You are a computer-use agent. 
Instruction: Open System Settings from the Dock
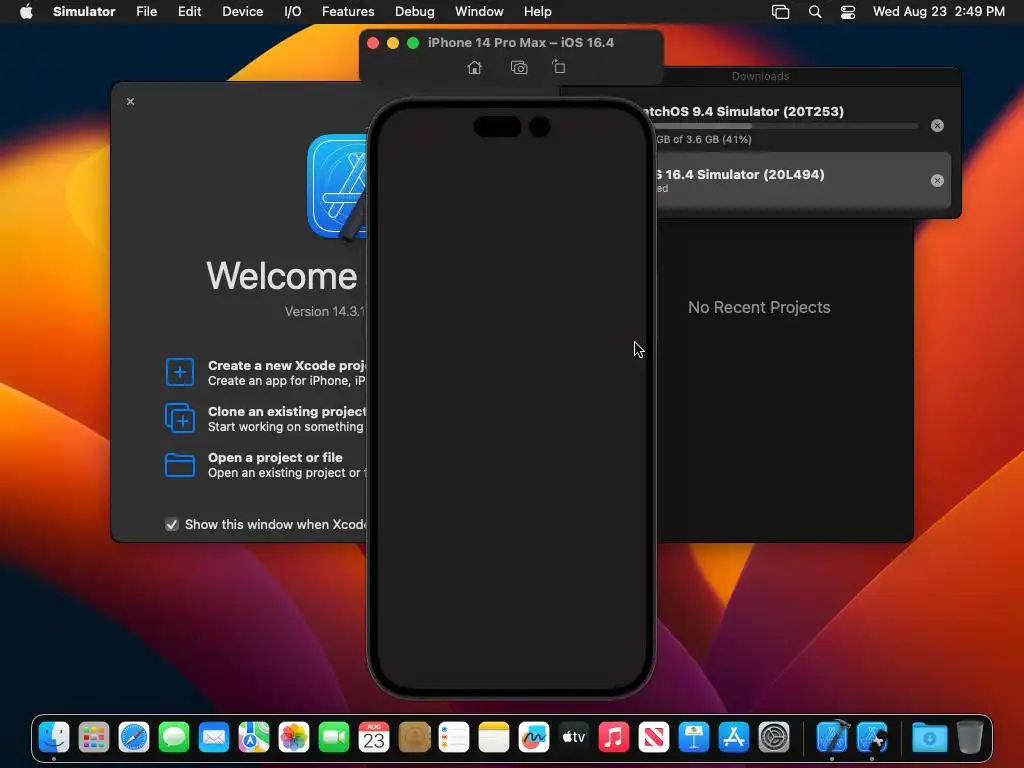pos(774,737)
